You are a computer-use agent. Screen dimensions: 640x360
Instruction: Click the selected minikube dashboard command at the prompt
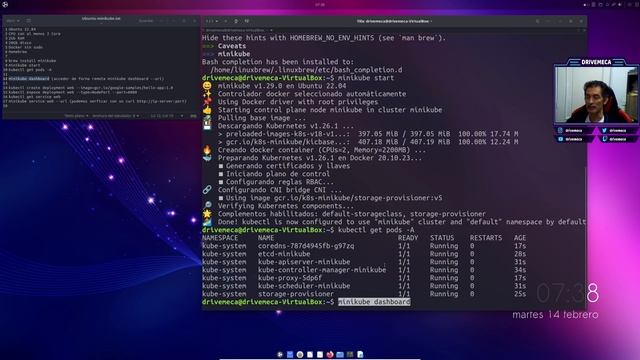[x=374, y=302]
